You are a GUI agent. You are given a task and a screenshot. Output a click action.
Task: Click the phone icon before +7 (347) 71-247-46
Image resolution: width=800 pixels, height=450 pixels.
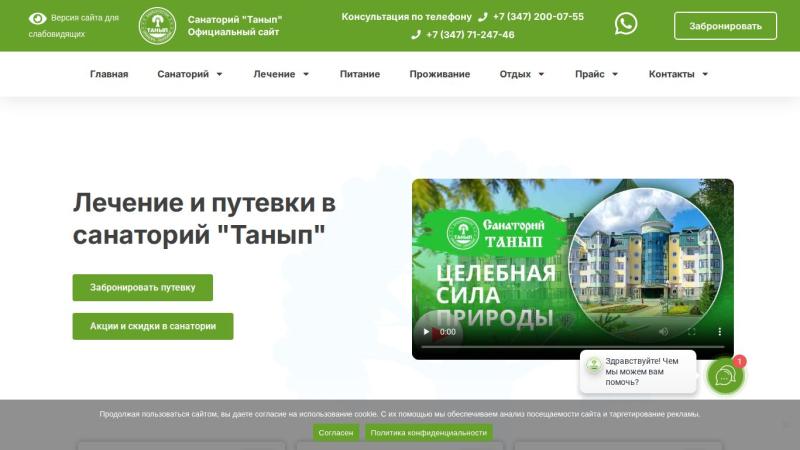tap(416, 35)
